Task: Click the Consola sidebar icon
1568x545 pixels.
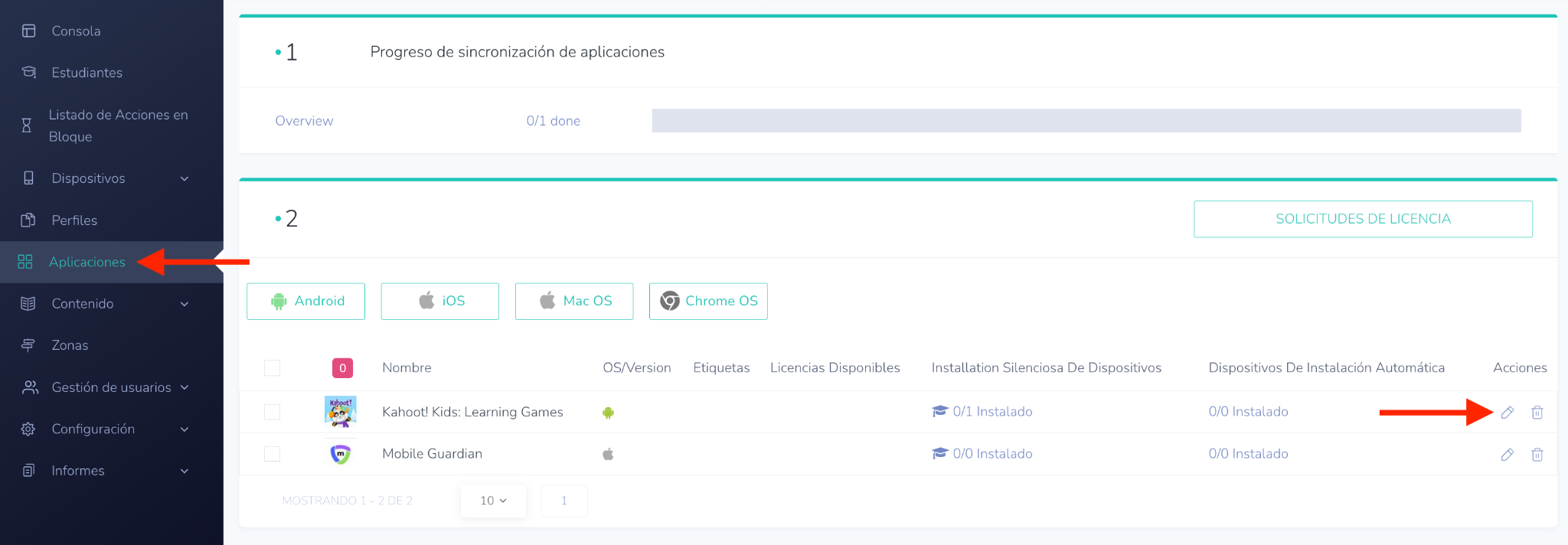Action: [x=29, y=31]
